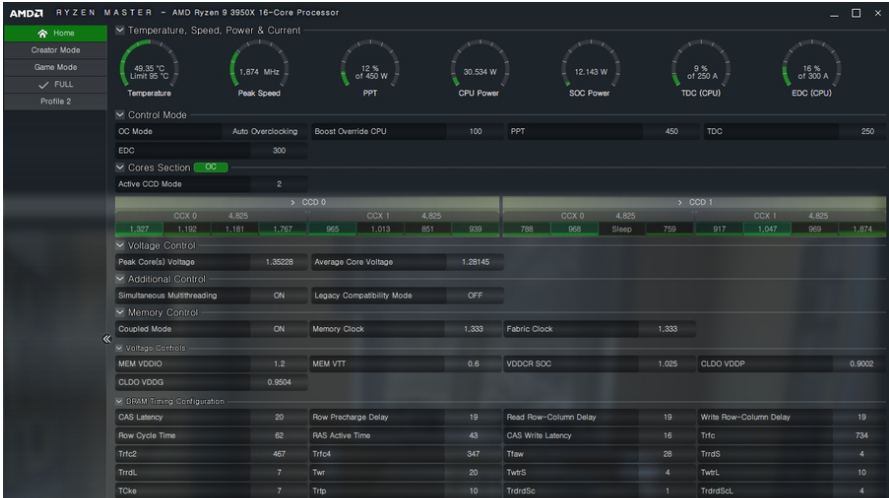Click Write Row-Column Delay value
The height and width of the screenshot is (498, 889).
coord(861,417)
